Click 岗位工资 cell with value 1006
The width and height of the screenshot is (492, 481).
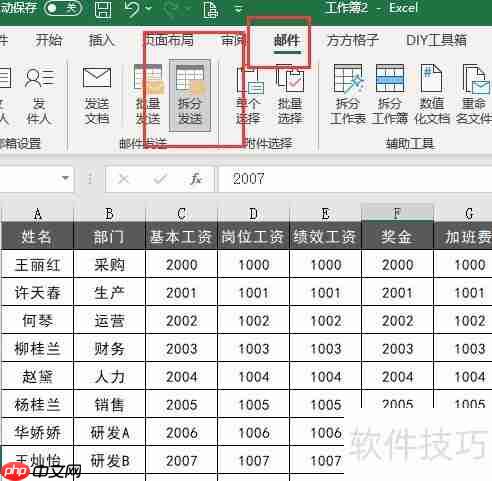coord(253,432)
